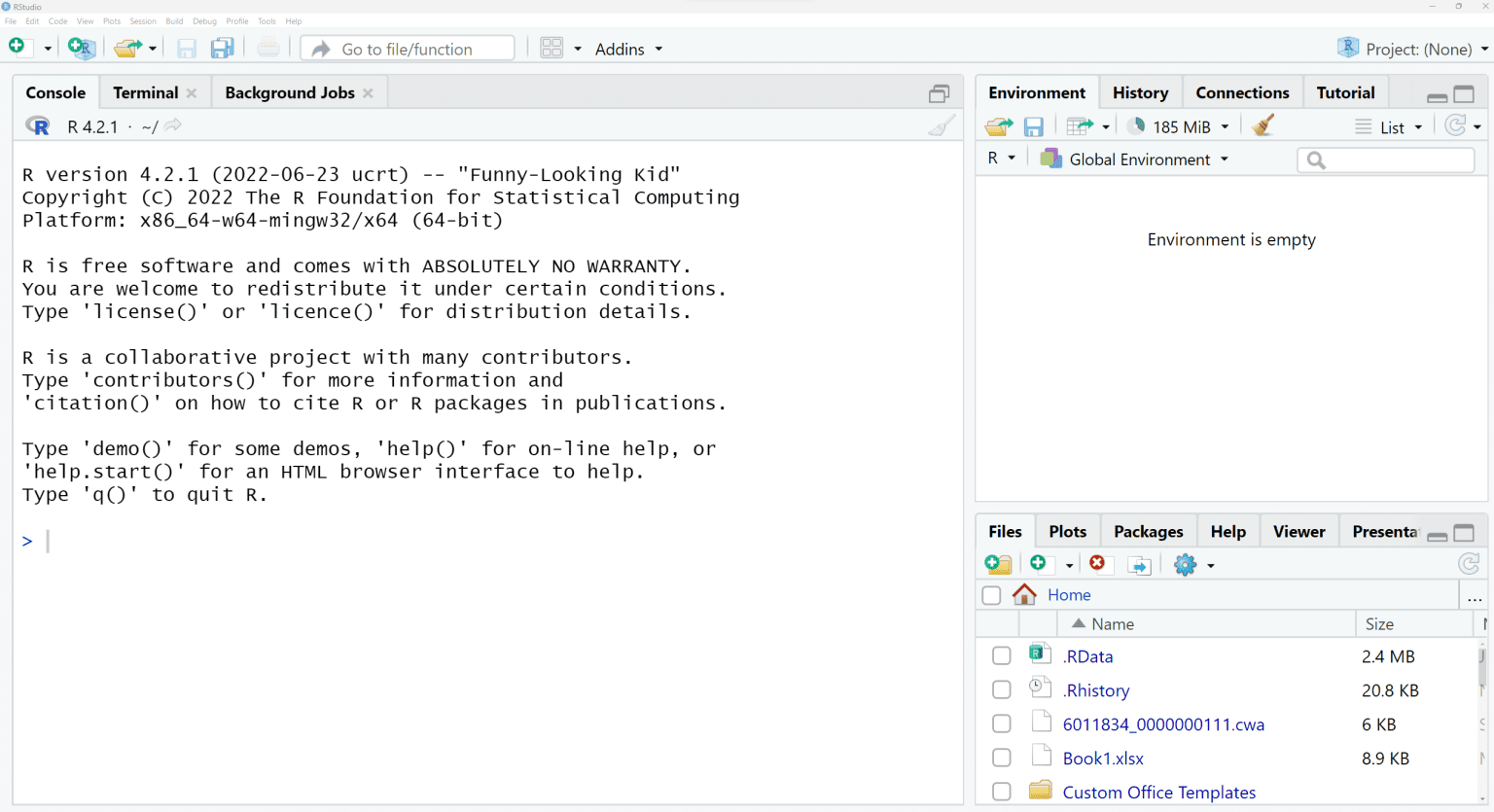Open the Addins dropdown
The image size is (1494, 812).
tap(628, 49)
